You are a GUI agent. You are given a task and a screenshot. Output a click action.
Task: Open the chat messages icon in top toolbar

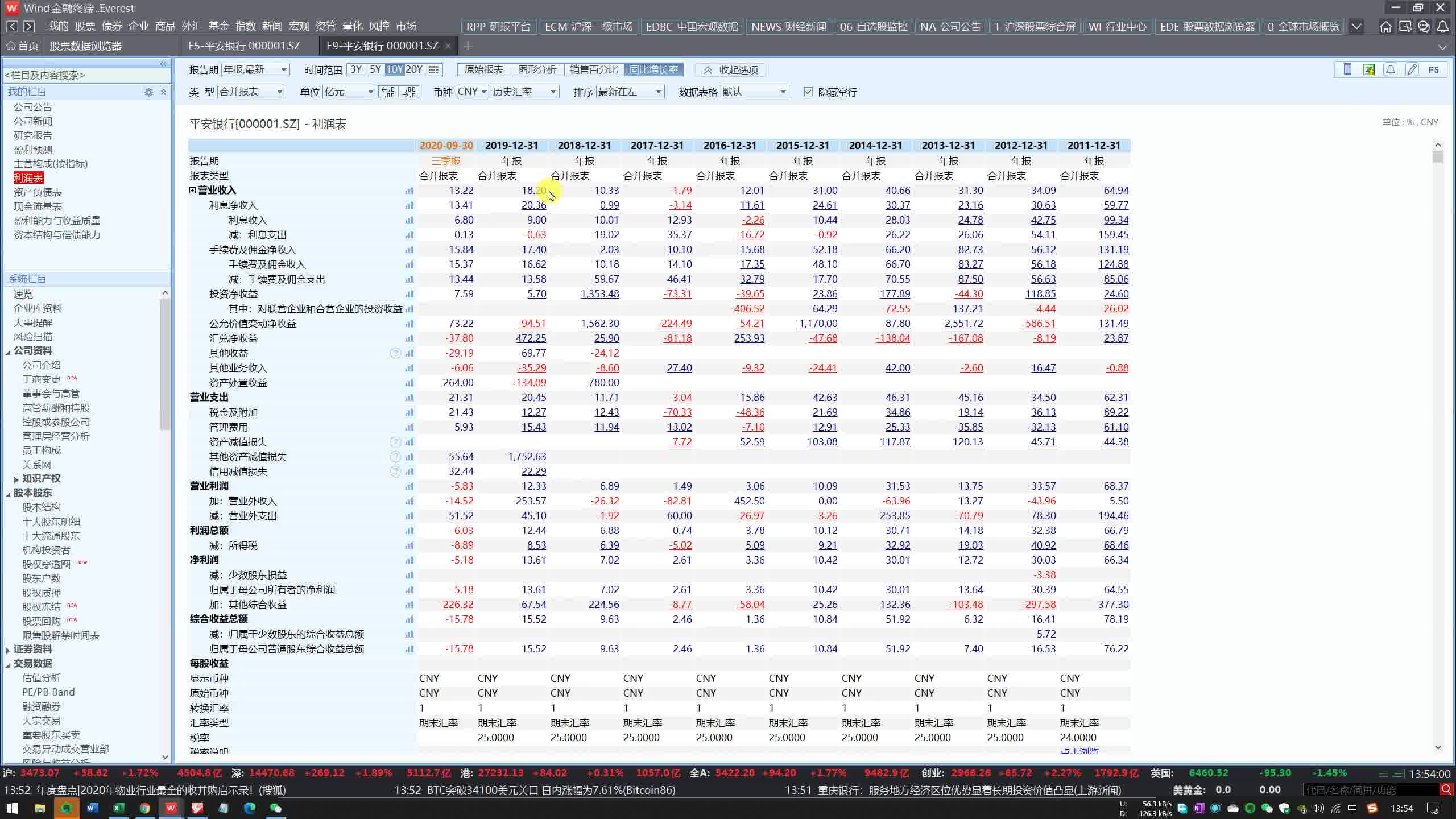[1424, 27]
